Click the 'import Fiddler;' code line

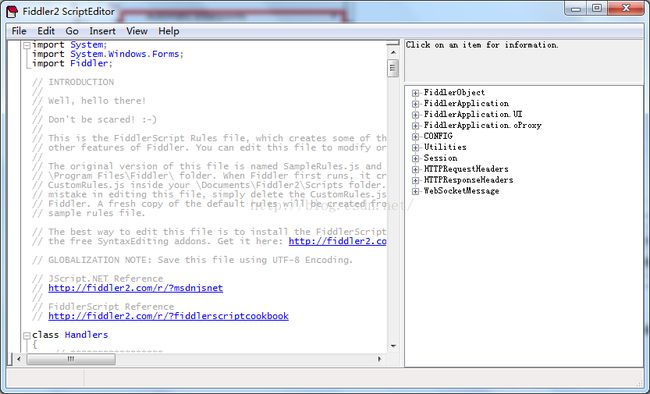72,63
